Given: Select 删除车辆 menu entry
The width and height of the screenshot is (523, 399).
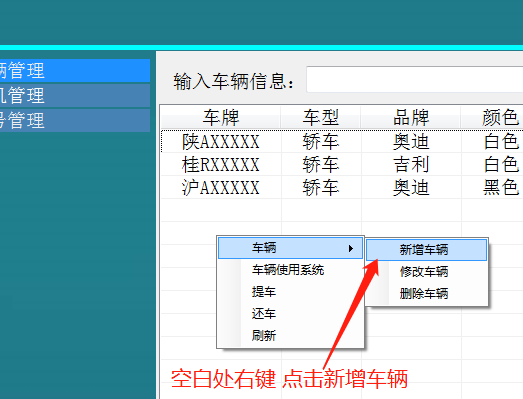Looking at the screenshot, I should pyautogui.click(x=426, y=294).
